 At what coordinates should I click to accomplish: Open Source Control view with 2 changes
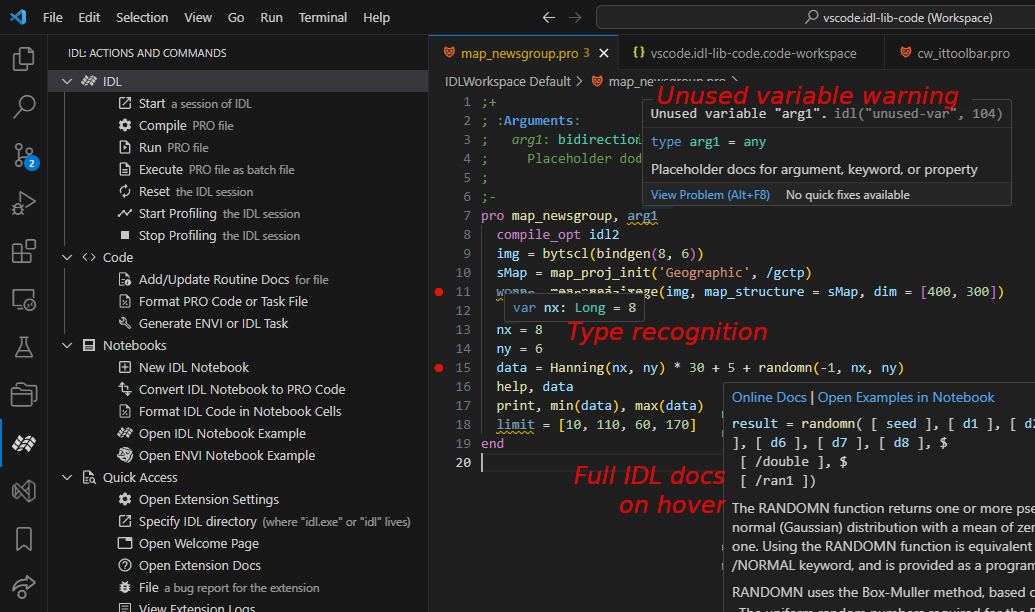pyautogui.click(x=24, y=155)
